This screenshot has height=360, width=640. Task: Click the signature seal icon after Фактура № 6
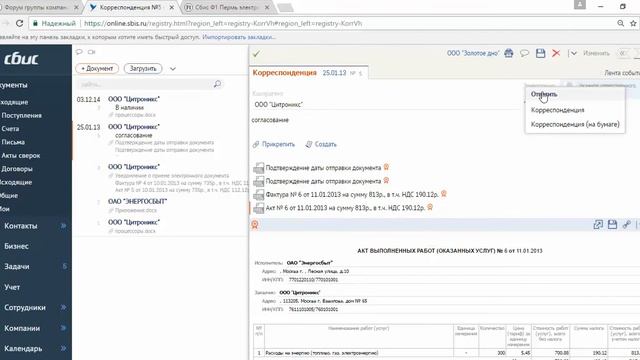tap(444, 194)
